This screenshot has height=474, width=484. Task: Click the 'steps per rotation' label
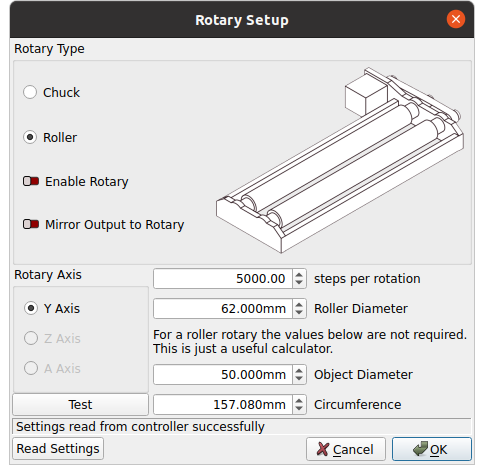[367, 279]
